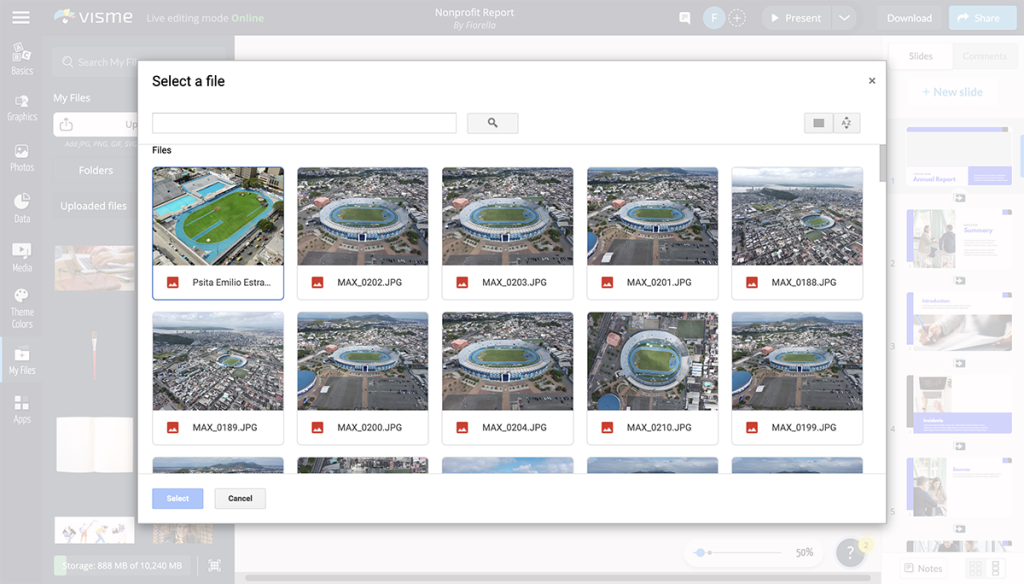
Task: Expand the Present button dropdown arrow
Action: 845,17
